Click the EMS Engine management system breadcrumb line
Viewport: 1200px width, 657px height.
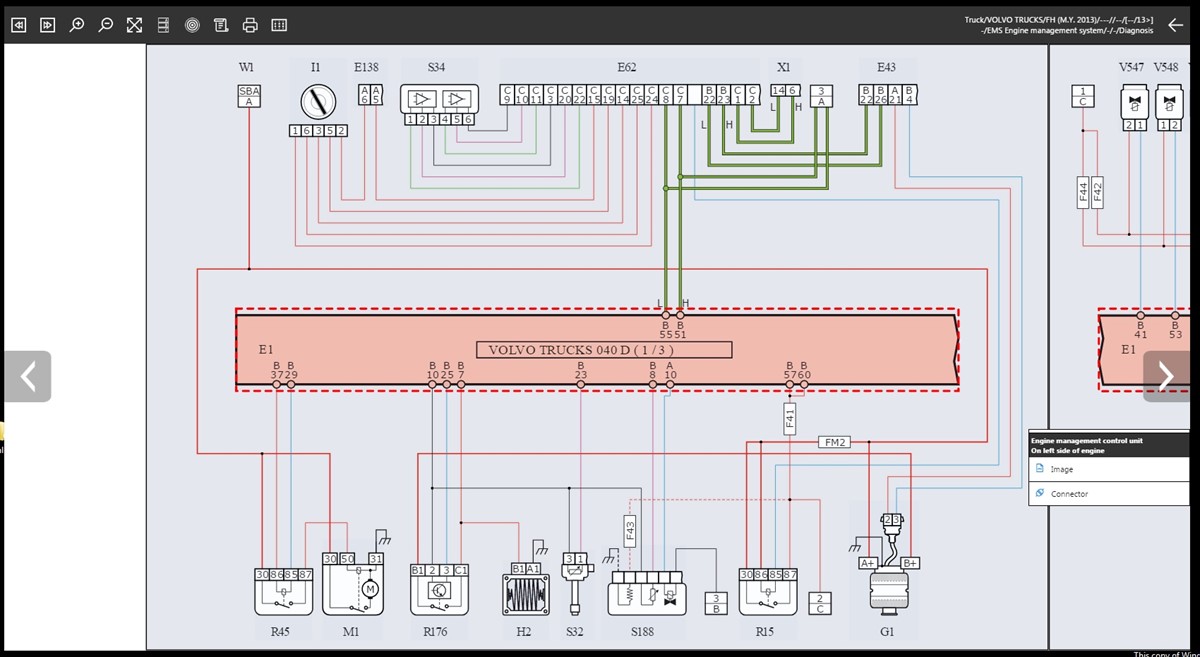tap(1069, 30)
